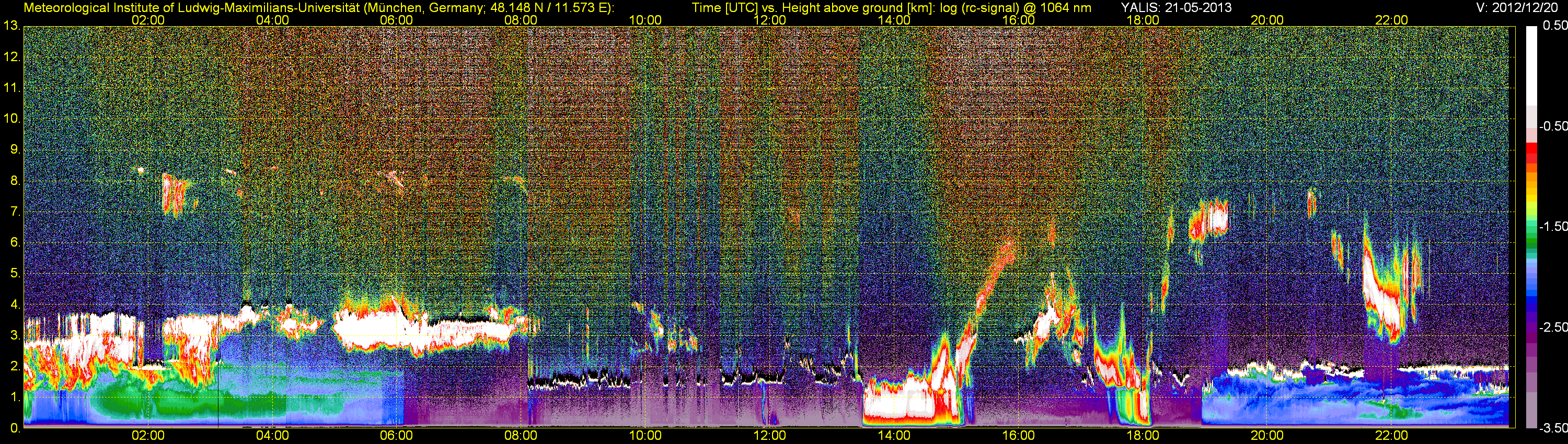Click the 18:00 label on the top time axis
Viewport: 1568px width, 444px height.
click(1143, 20)
